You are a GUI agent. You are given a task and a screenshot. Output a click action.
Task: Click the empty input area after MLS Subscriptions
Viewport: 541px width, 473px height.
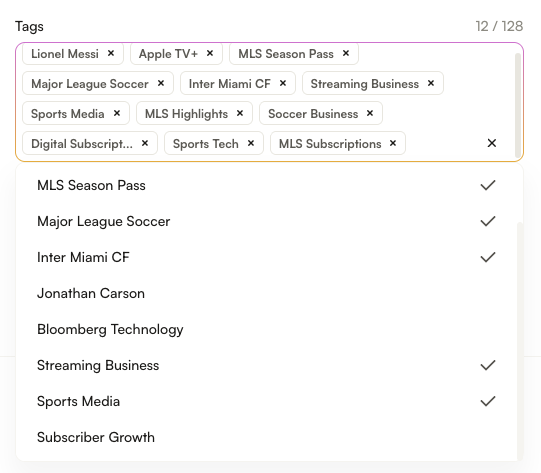point(444,144)
